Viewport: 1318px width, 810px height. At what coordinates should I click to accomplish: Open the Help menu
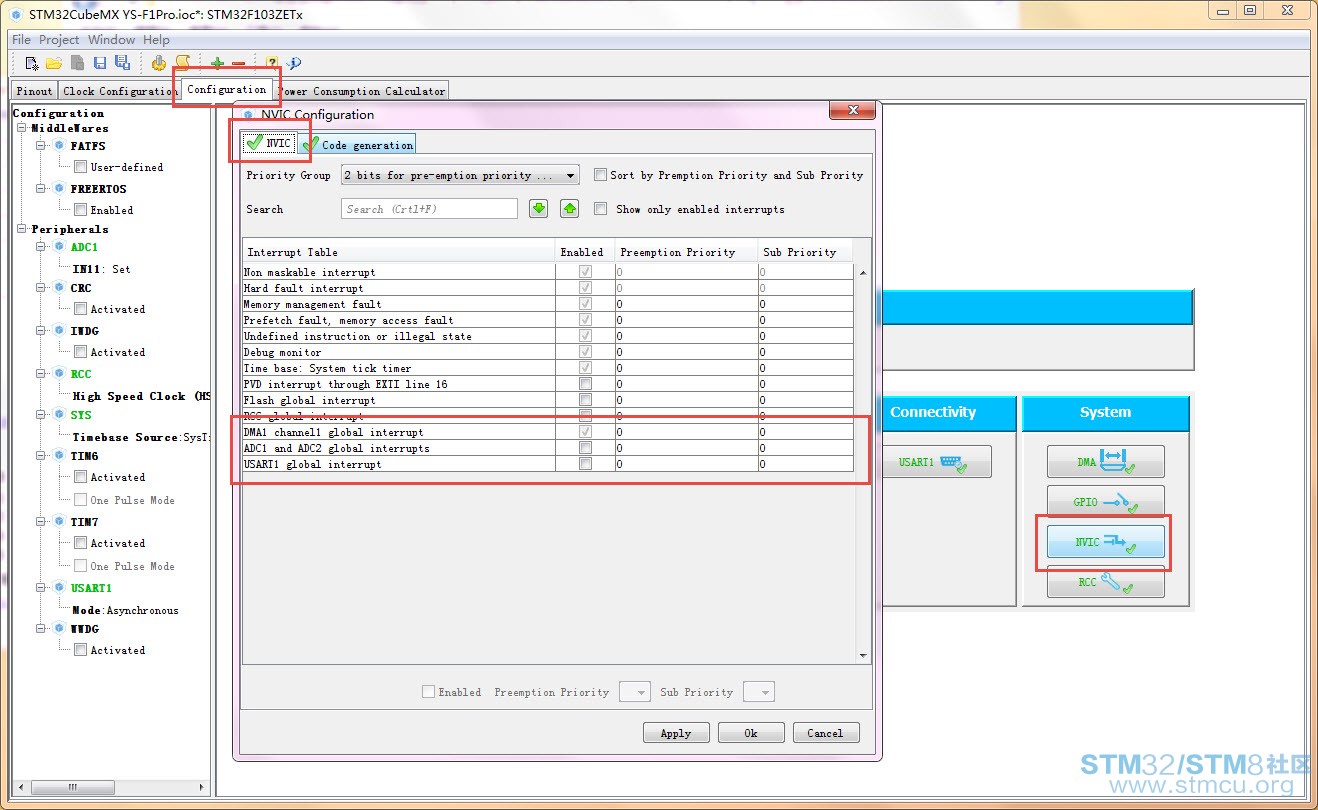tap(156, 40)
